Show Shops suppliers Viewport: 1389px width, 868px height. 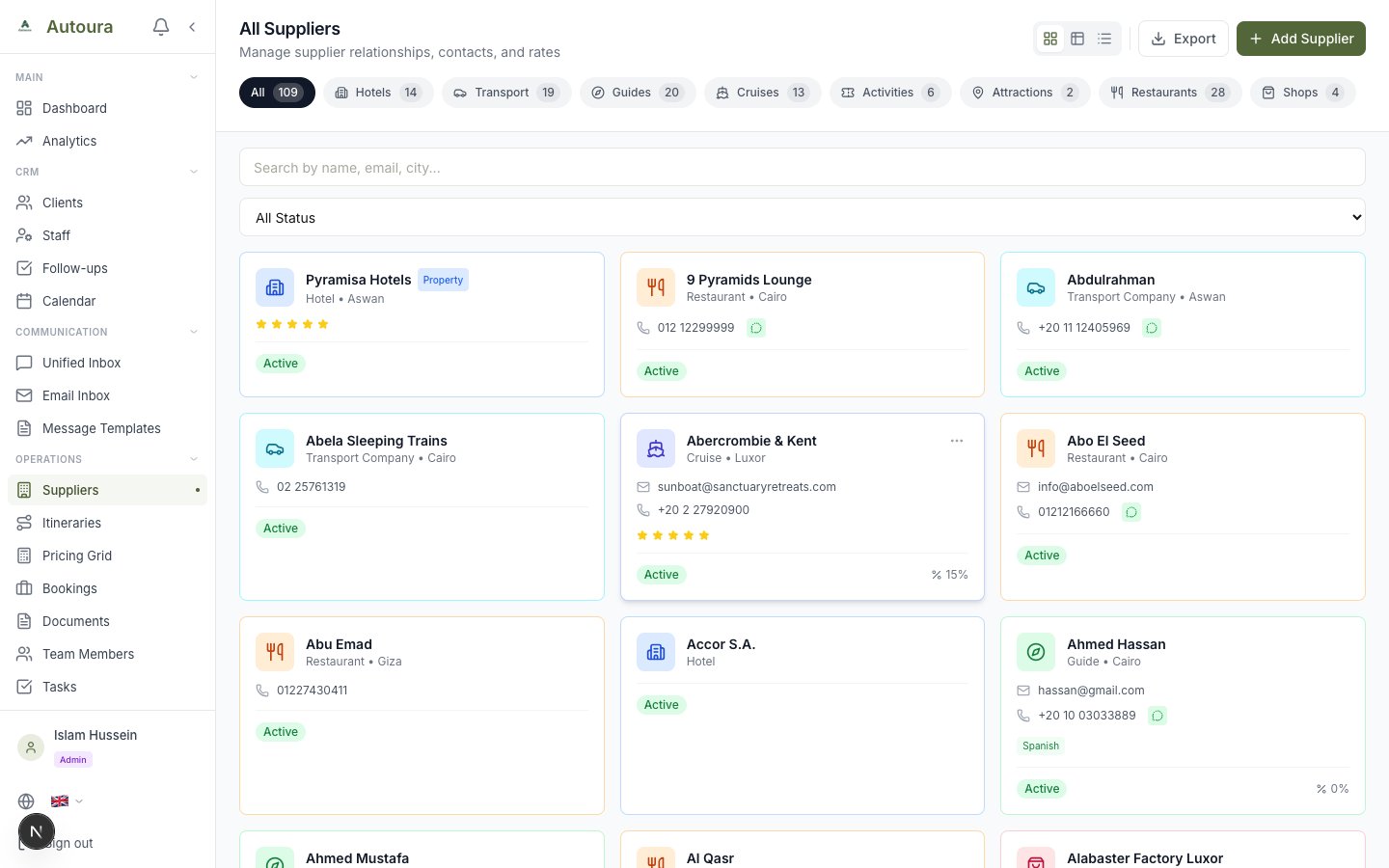point(1303,93)
